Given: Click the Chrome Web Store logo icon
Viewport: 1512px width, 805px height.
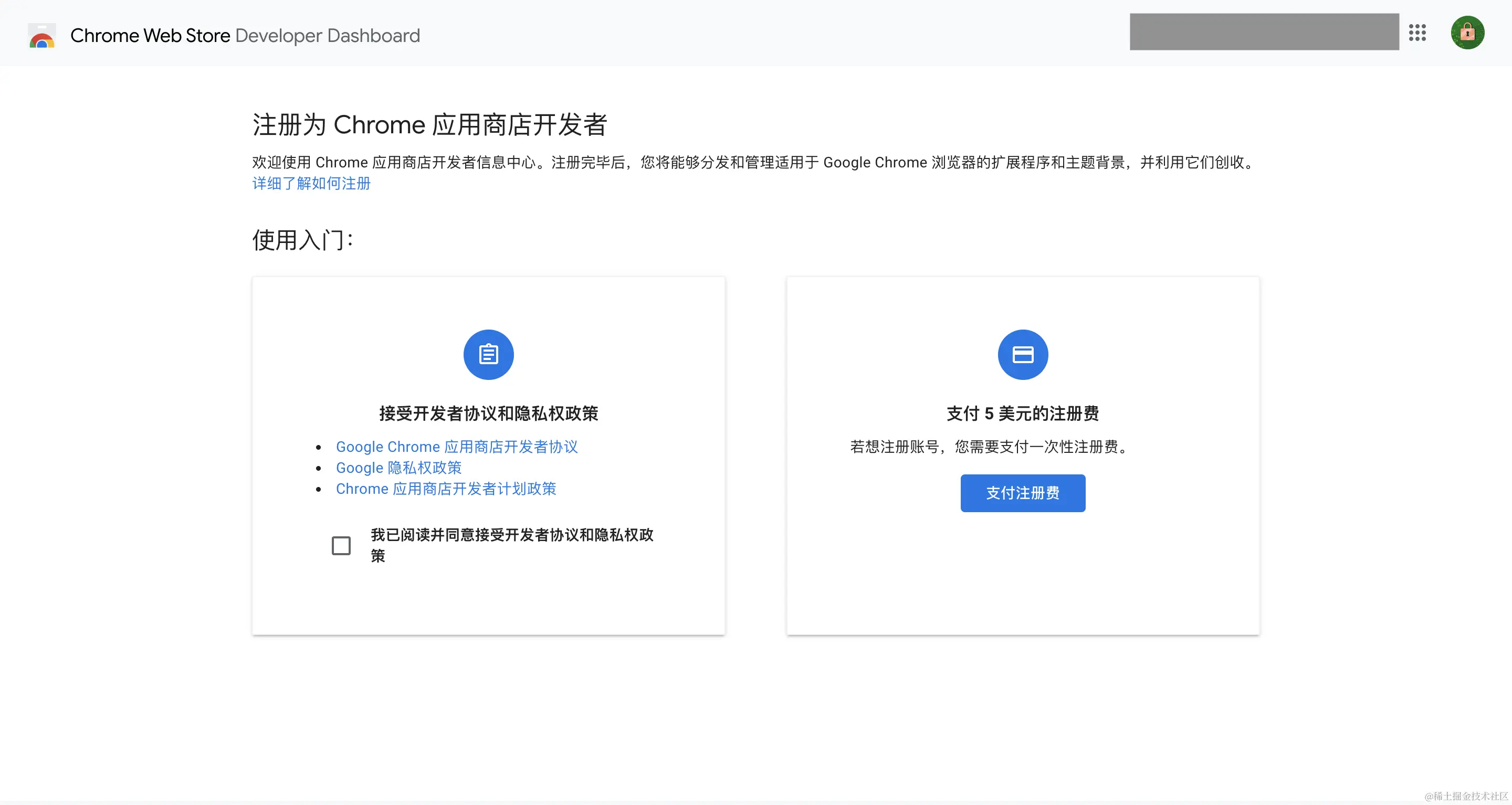Looking at the screenshot, I should pyautogui.click(x=41, y=35).
